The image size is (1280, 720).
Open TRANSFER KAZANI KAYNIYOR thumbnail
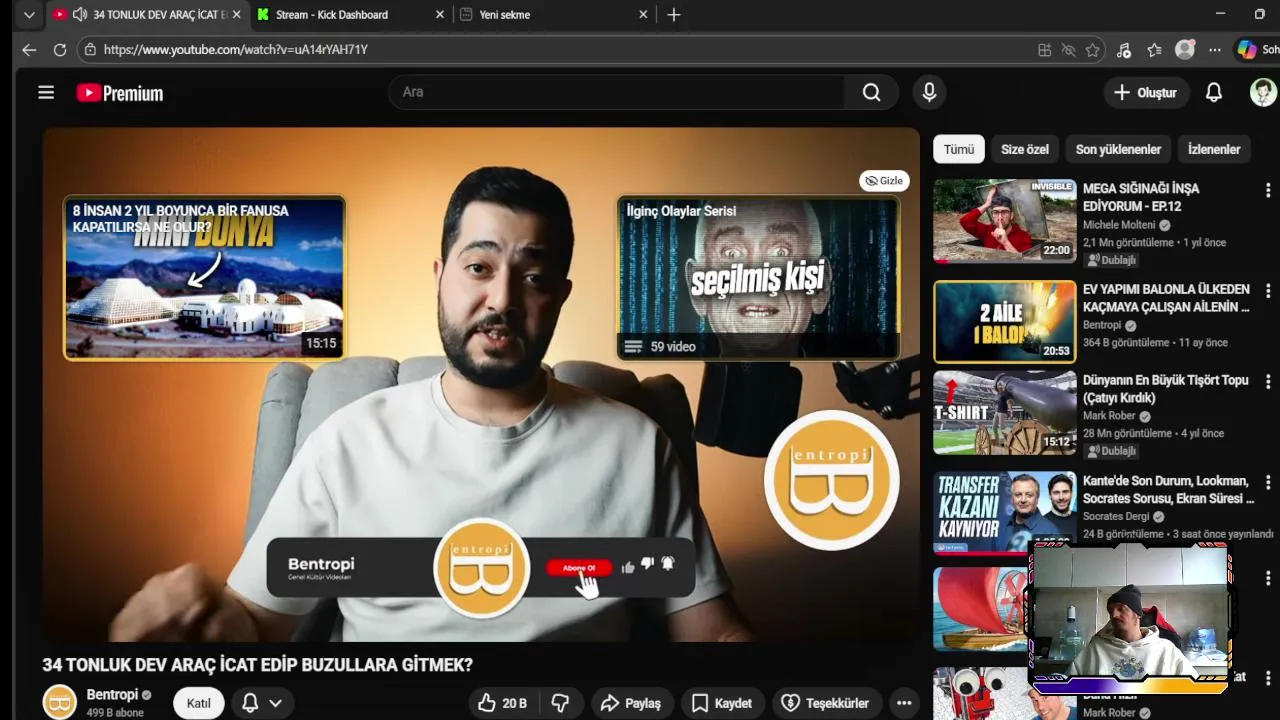click(x=1005, y=512)
